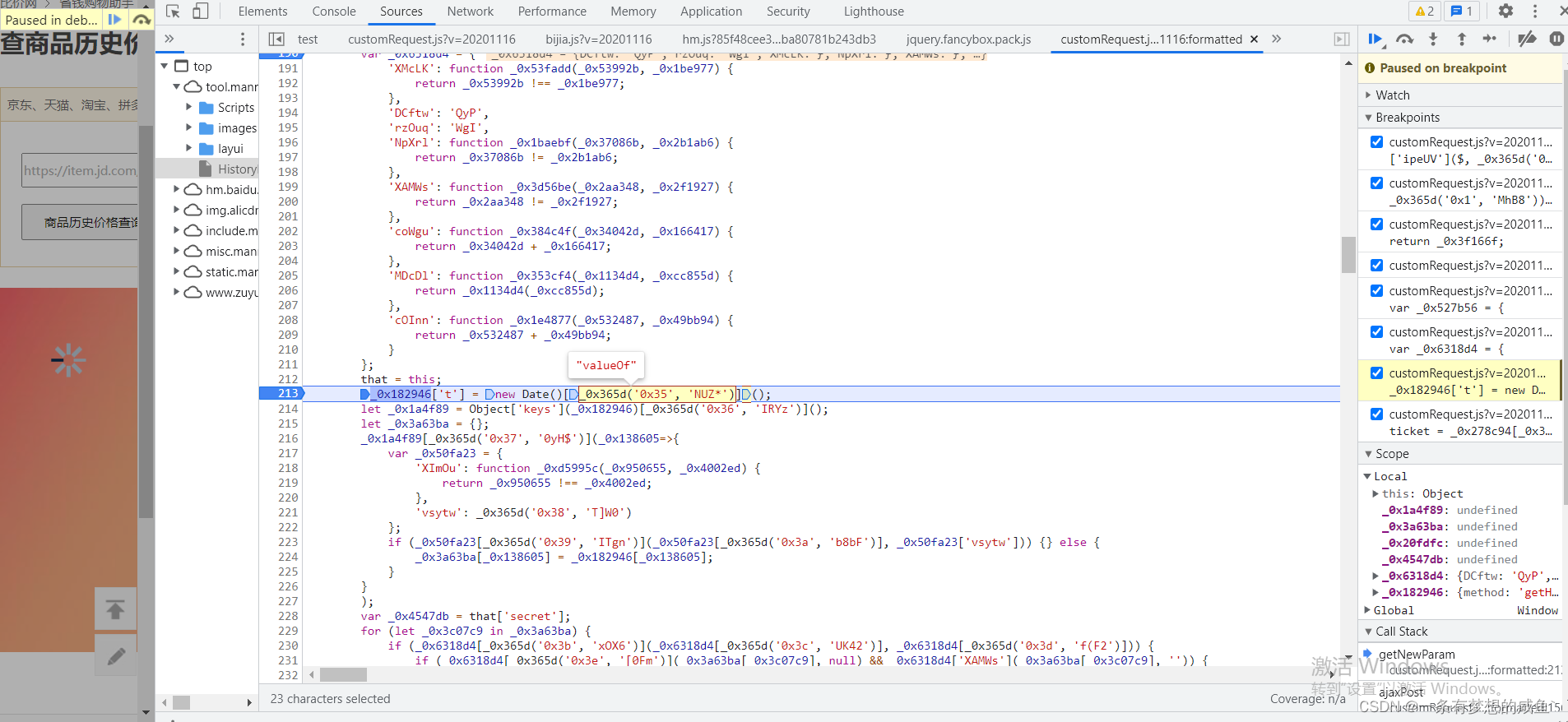Click Step into next function call arrow
The height and width of the screenshot is (722, 1568).
tap(1433, 39)
